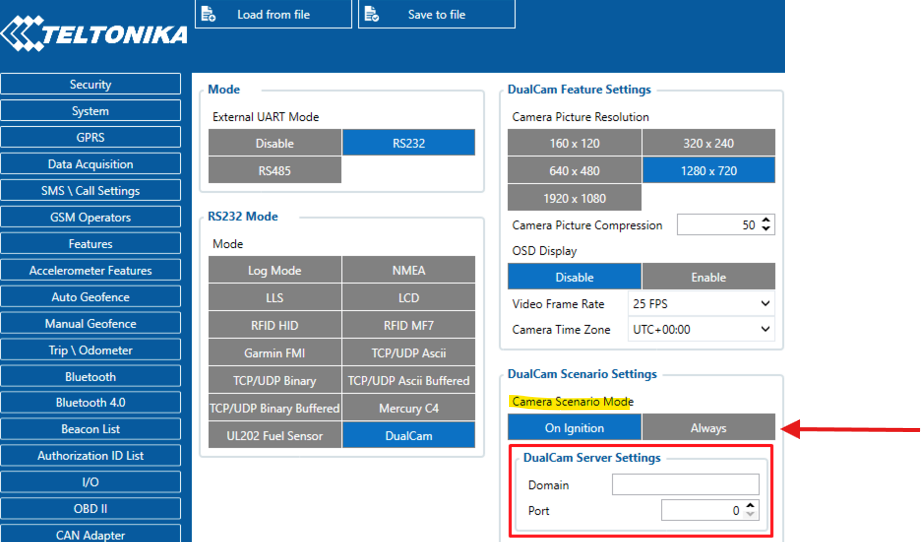The image size is (921, 542).
Task: Open GSM Operators section
Action: pos(90,217)
